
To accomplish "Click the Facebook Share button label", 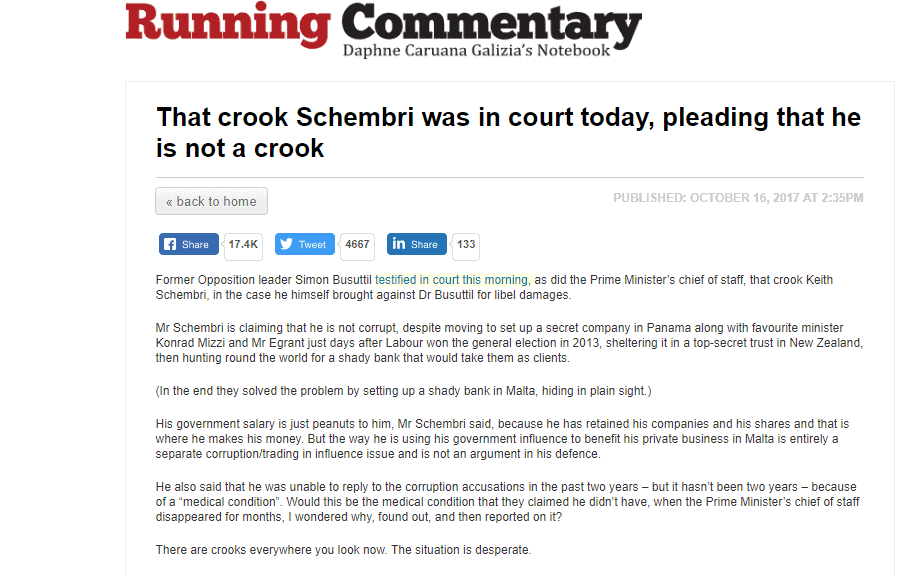I will 195,245.
